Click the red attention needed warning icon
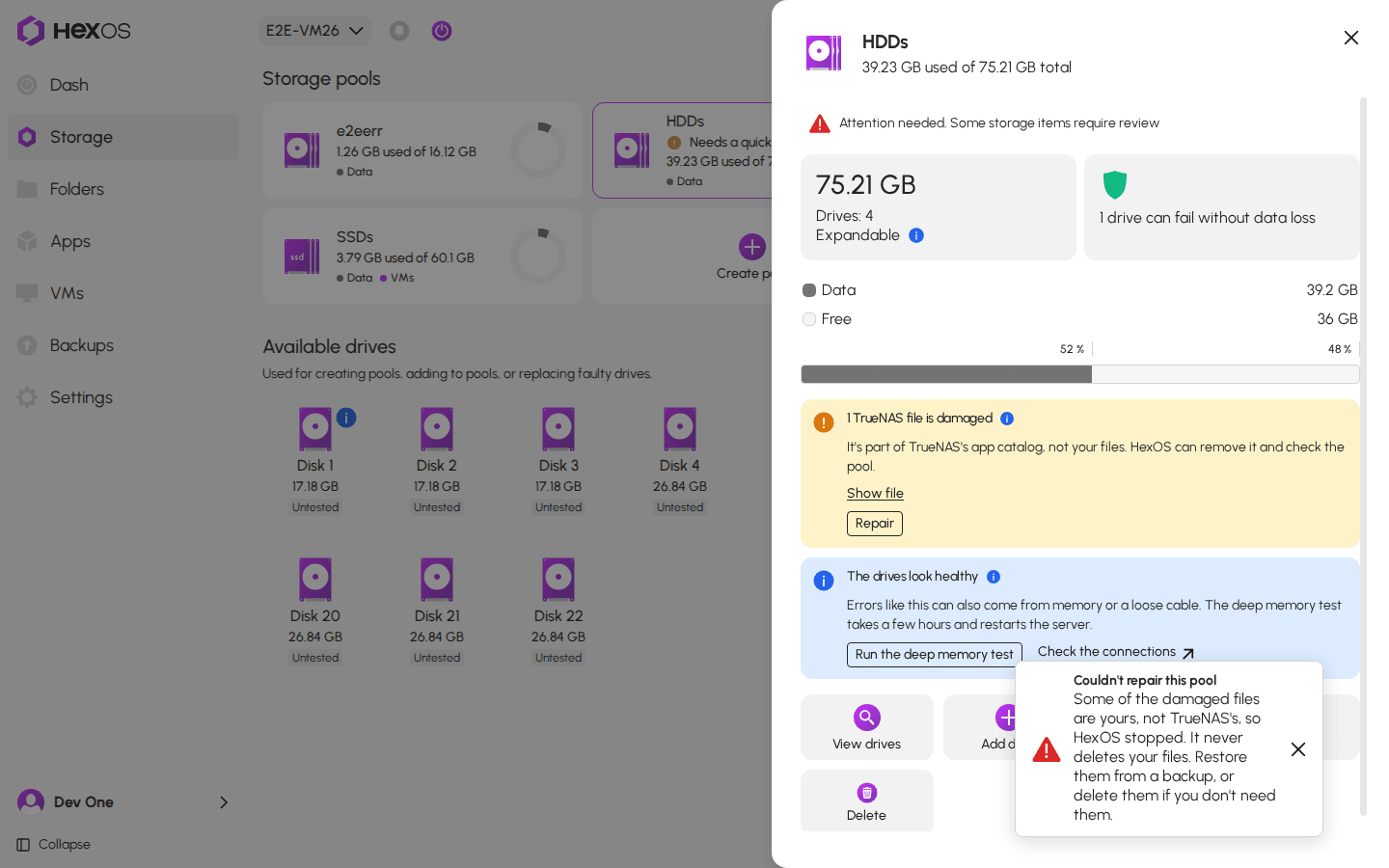Screen dimensions: 1389x868 tap(820, 123)
